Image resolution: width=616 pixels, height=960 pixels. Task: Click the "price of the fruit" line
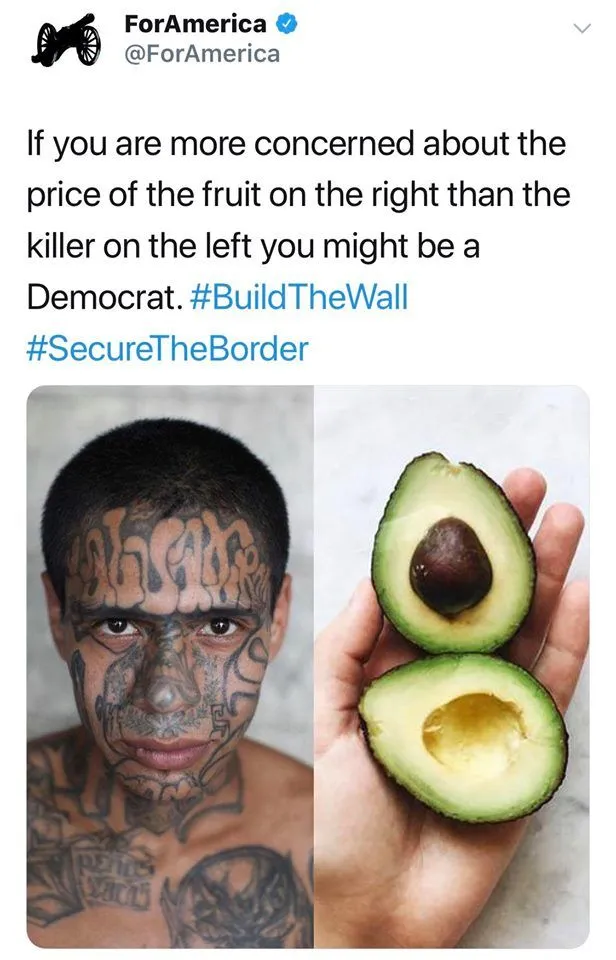click(298, 195)
